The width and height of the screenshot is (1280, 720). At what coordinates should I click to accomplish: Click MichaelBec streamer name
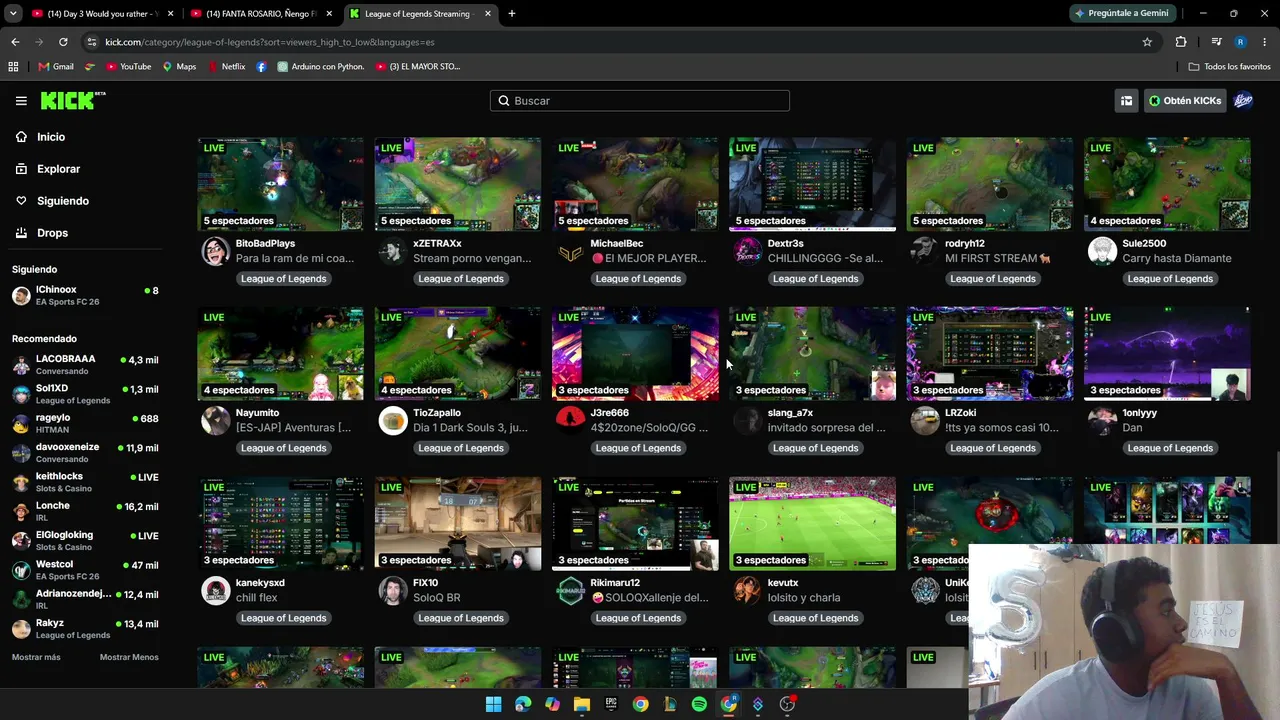pos(617,243)
